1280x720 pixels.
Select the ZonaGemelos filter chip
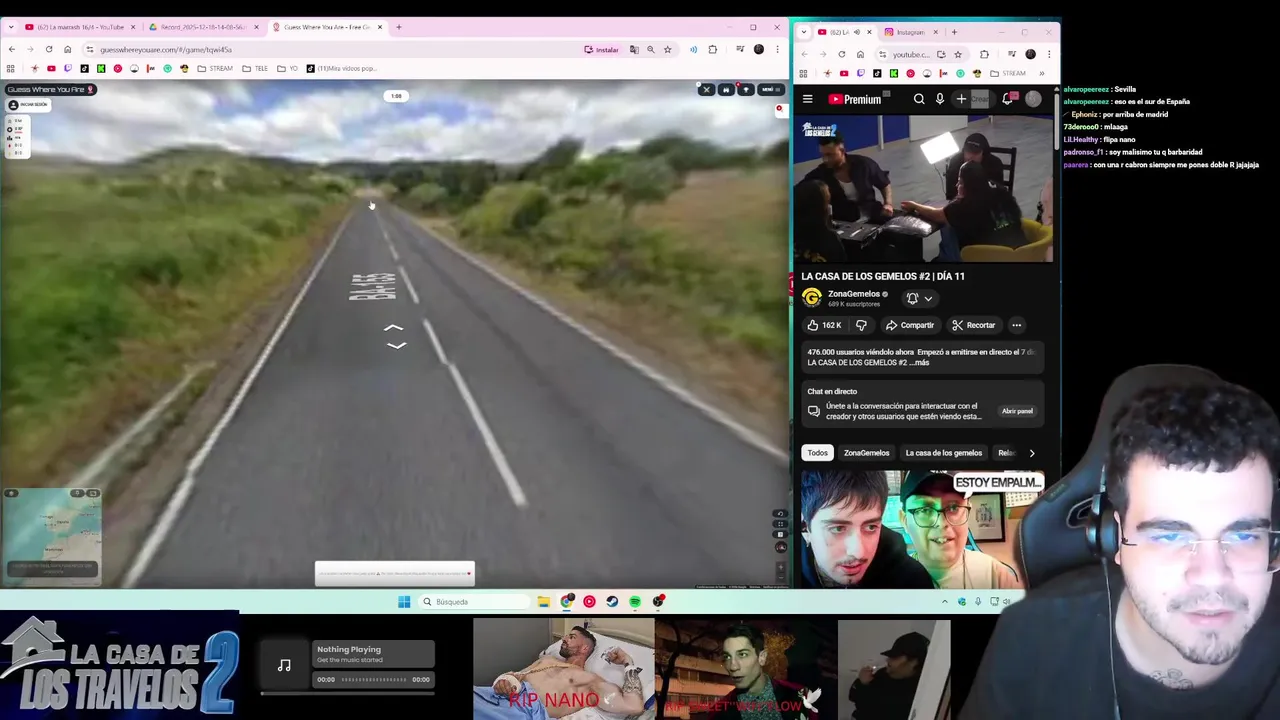tap(866, 453)
